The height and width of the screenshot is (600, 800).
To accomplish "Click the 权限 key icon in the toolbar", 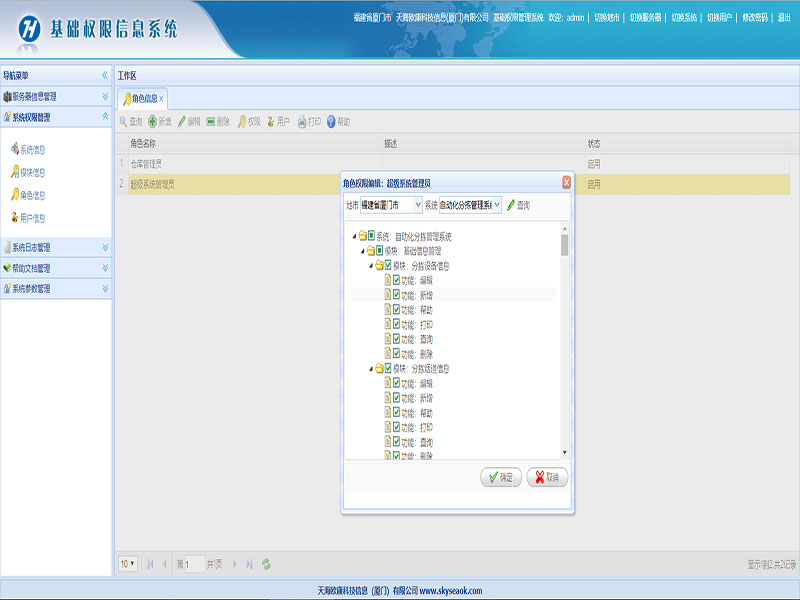I will click(240, 121).
